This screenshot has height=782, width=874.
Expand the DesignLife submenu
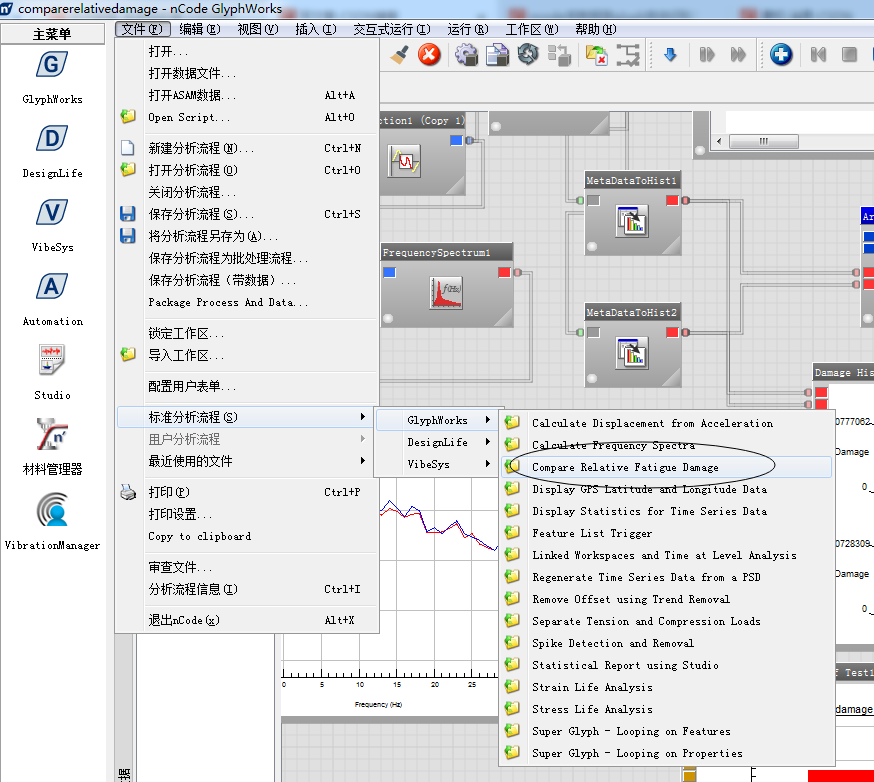[x=438, y=443]
